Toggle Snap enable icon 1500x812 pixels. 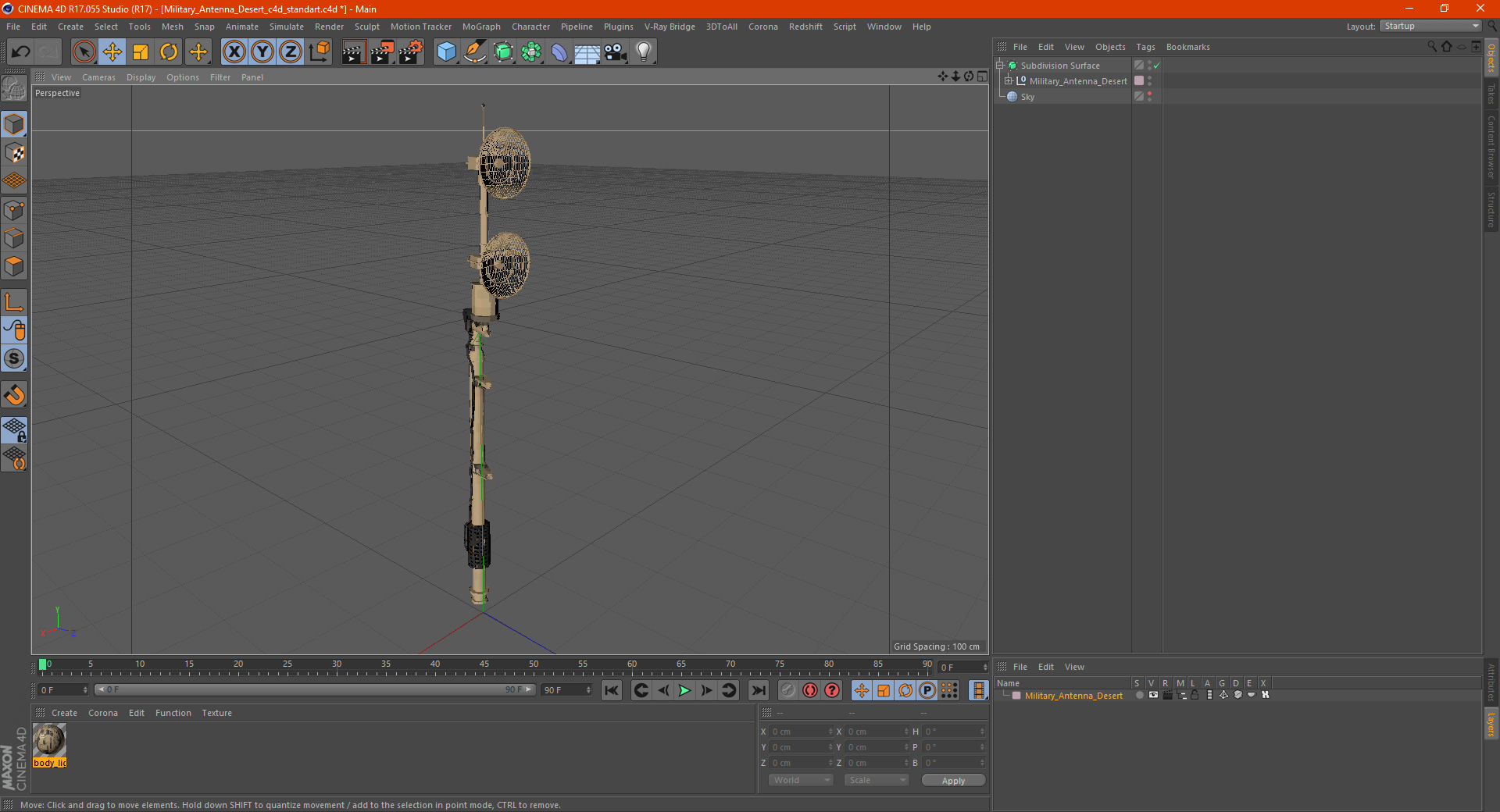click(14, 394)
